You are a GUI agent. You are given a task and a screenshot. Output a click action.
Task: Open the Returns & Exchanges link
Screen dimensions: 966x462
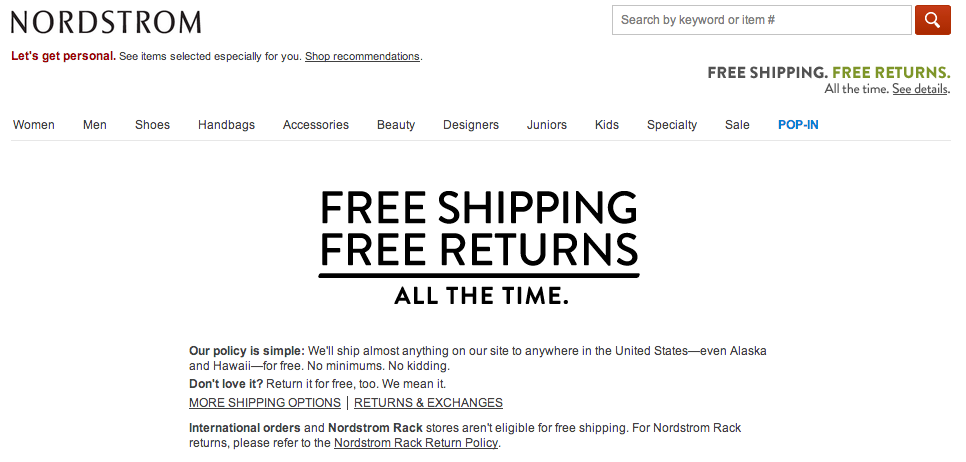point(428,403)
